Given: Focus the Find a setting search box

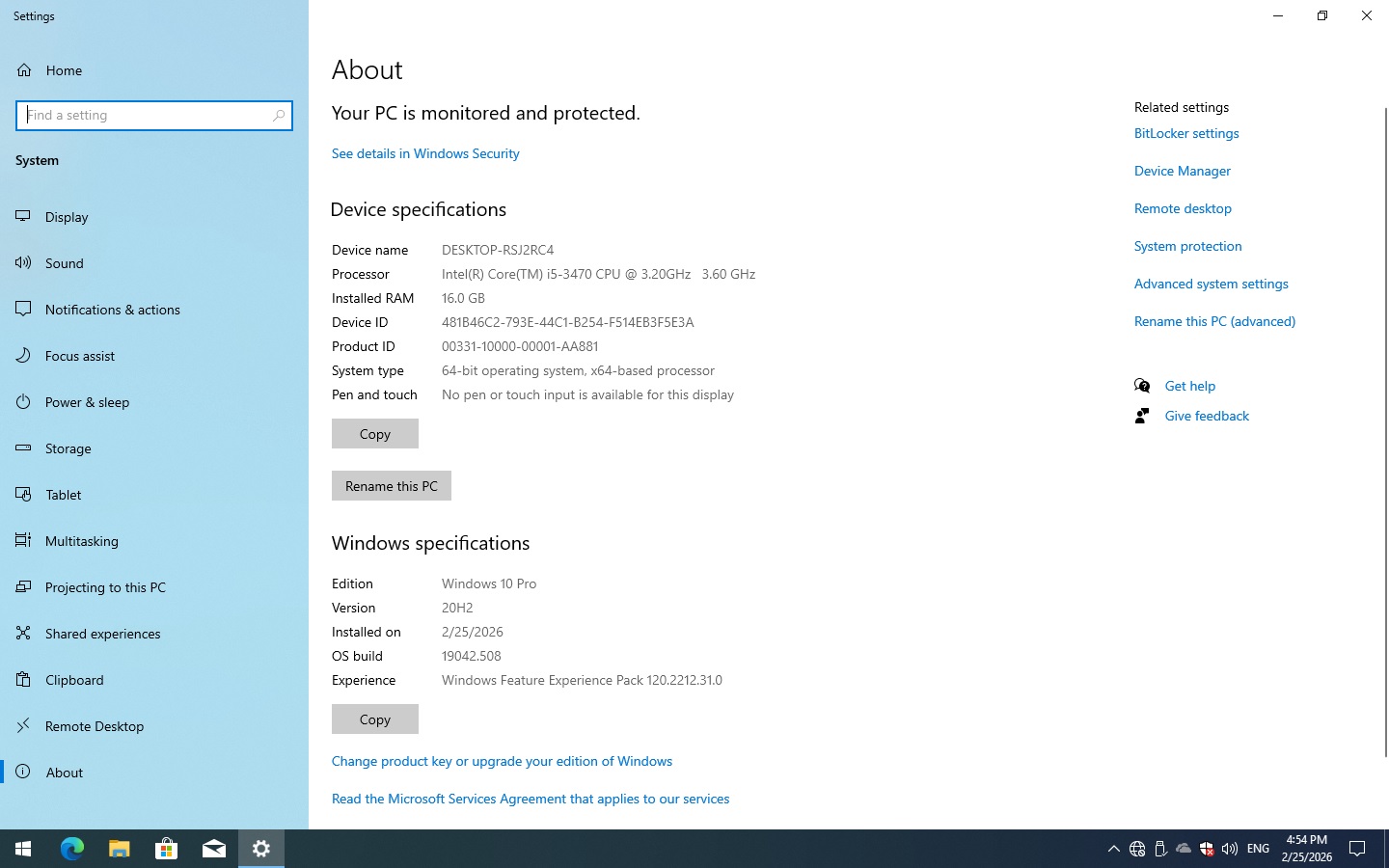Looking at the screenshot, I should [x=154, y=115].
